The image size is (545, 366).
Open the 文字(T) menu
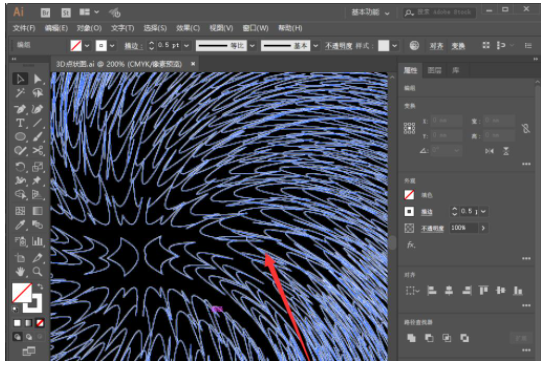click(122, 28)
